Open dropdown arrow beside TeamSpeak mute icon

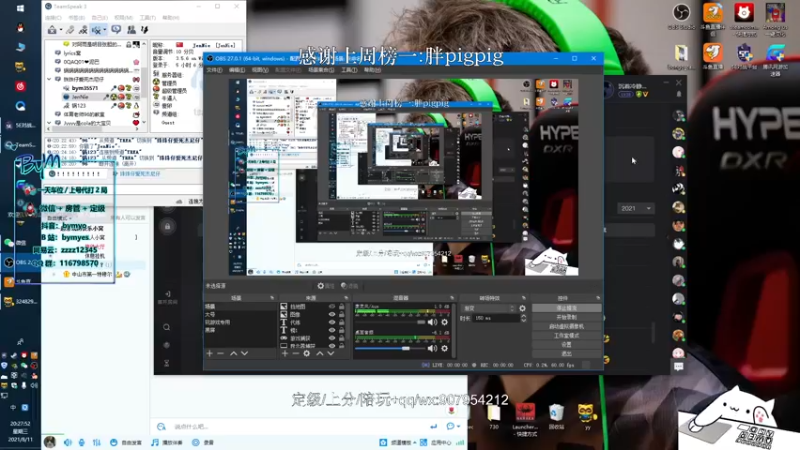(104, 30)
